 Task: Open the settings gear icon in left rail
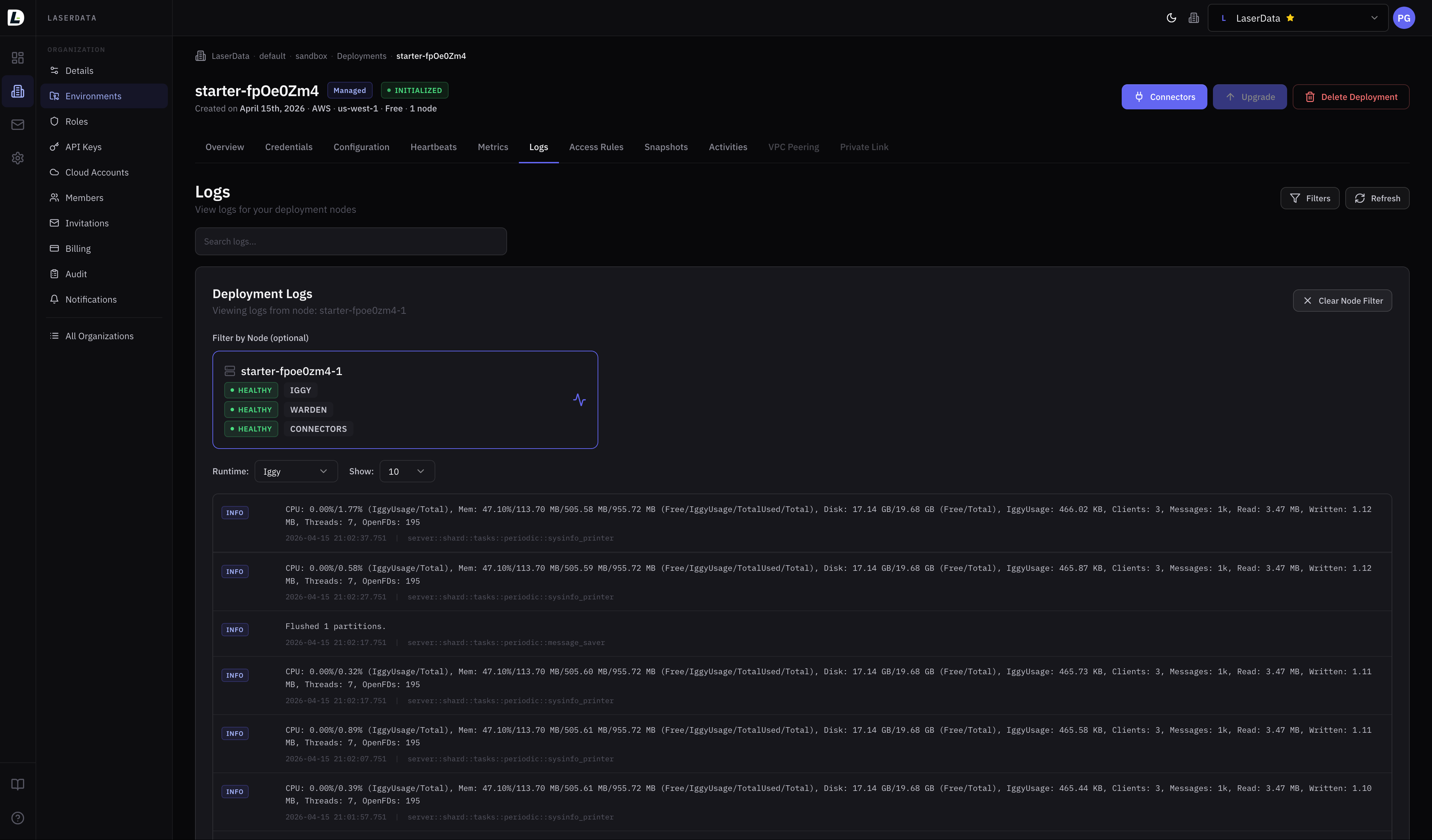pos(18,158)
